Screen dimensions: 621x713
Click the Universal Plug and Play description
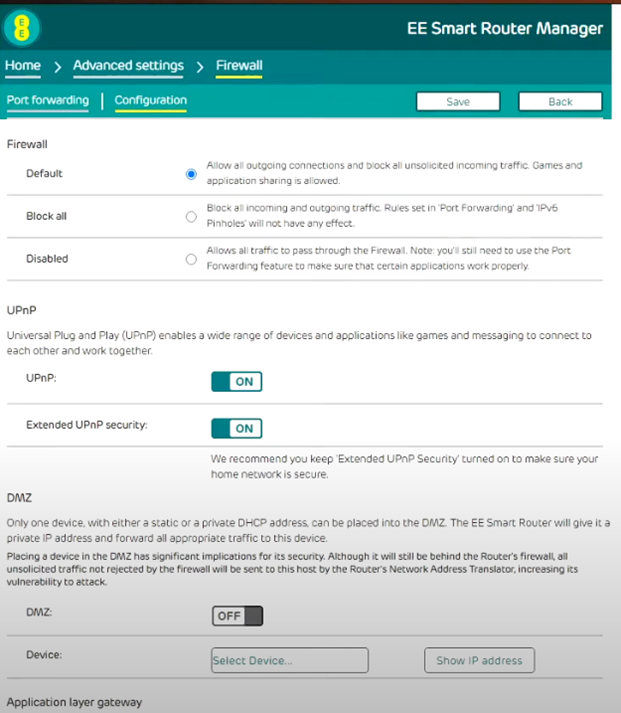[x=299, y=343]
